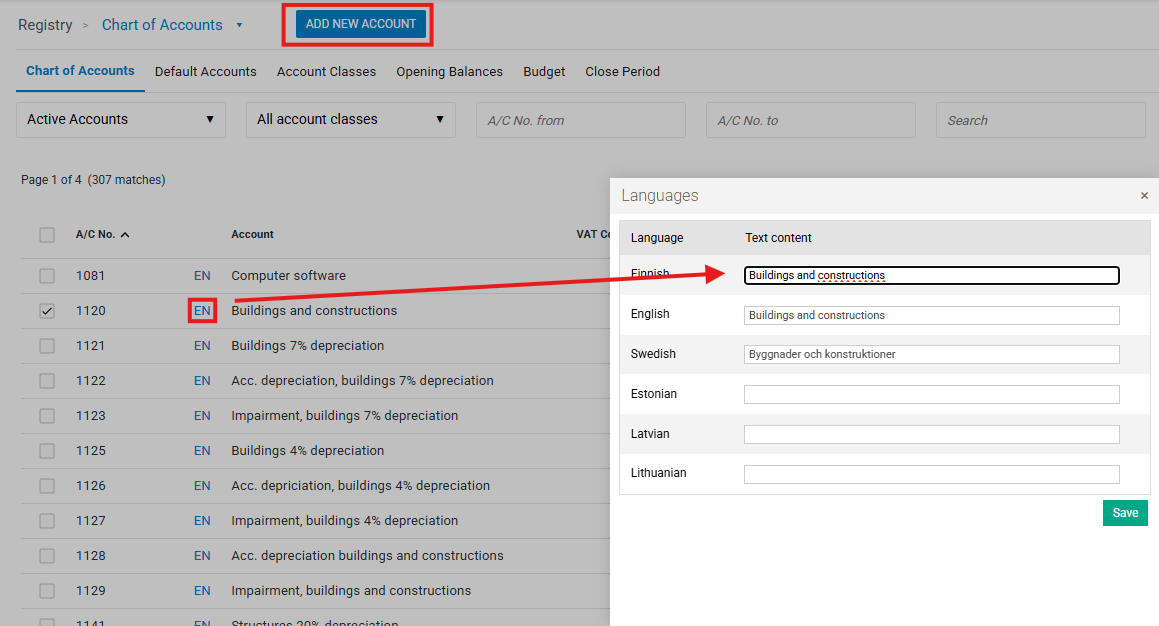Go to the Opening Balances tab
The width and height of the screenshot is (1159, 626).
pos(449,72)
